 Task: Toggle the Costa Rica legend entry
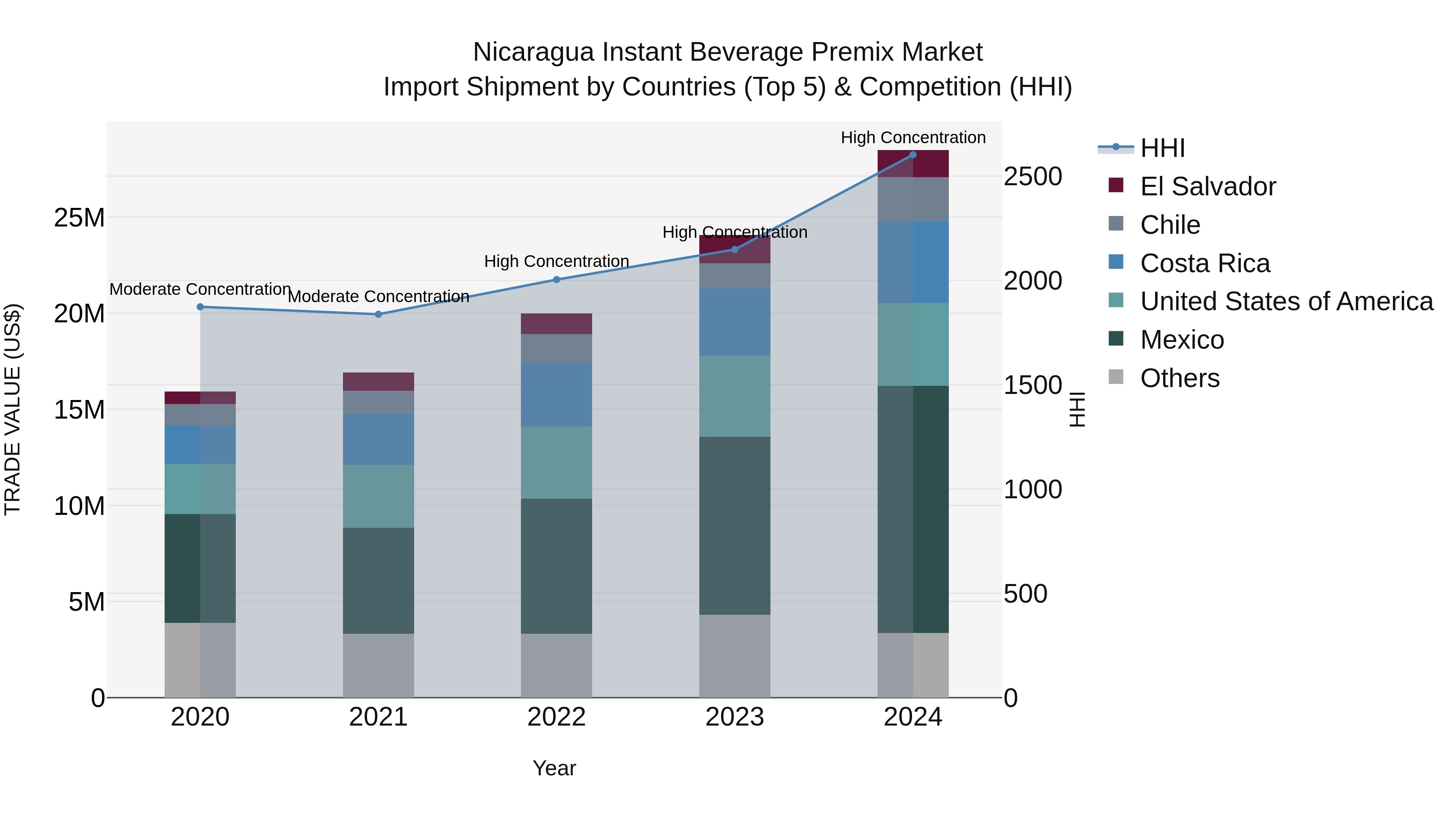(x=1189, y=263)
